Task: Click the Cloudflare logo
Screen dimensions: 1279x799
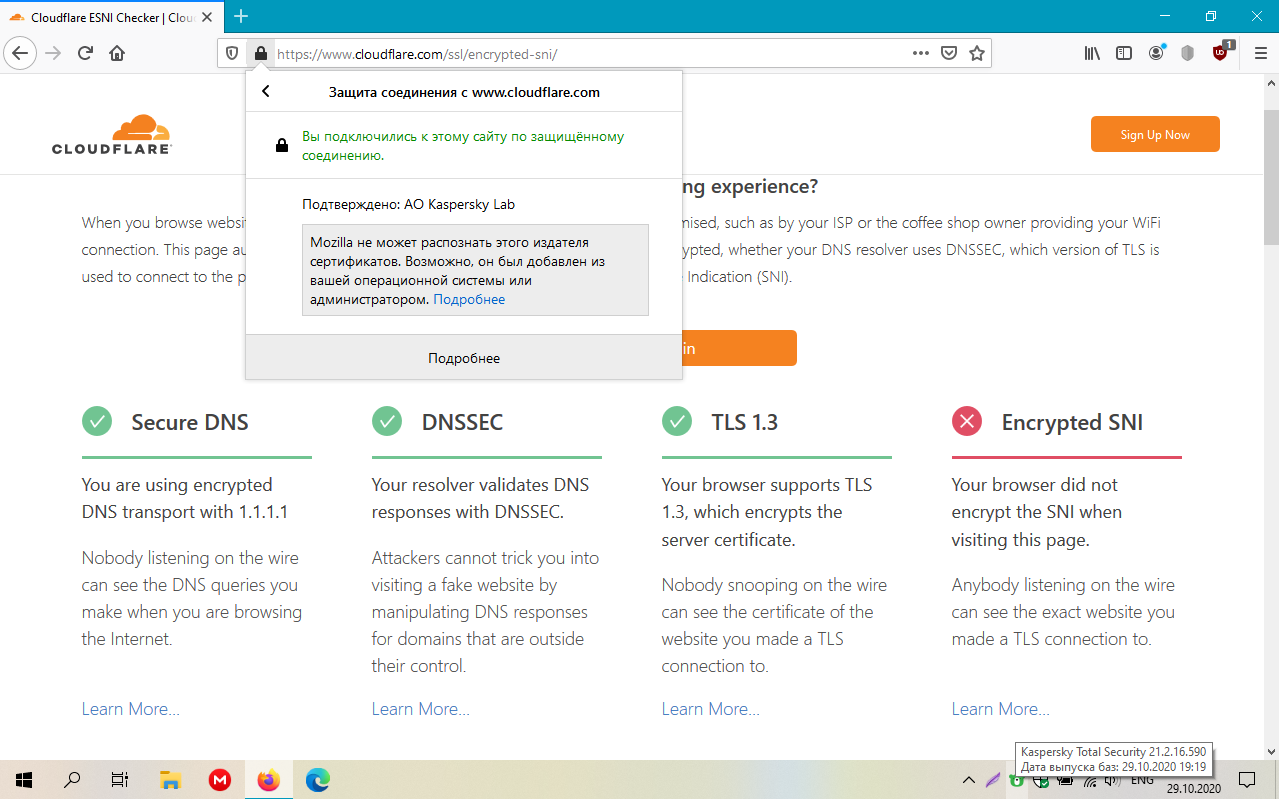Action: click(112, 134)
